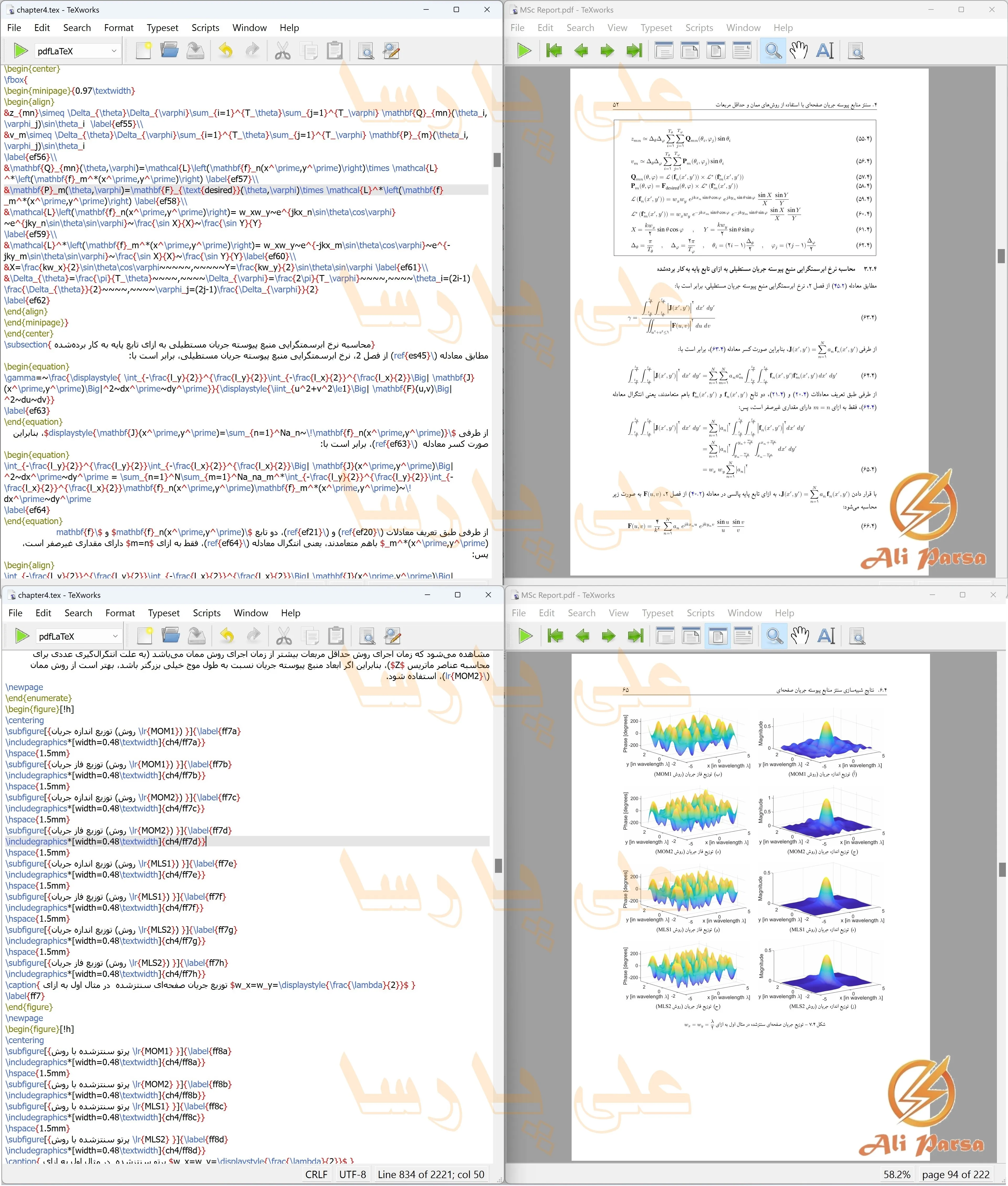This screenshot has height=1186, width=1008.
Task: Click Paste clipboard icon in bottom editor toolbar
Action: pos(336,636)
